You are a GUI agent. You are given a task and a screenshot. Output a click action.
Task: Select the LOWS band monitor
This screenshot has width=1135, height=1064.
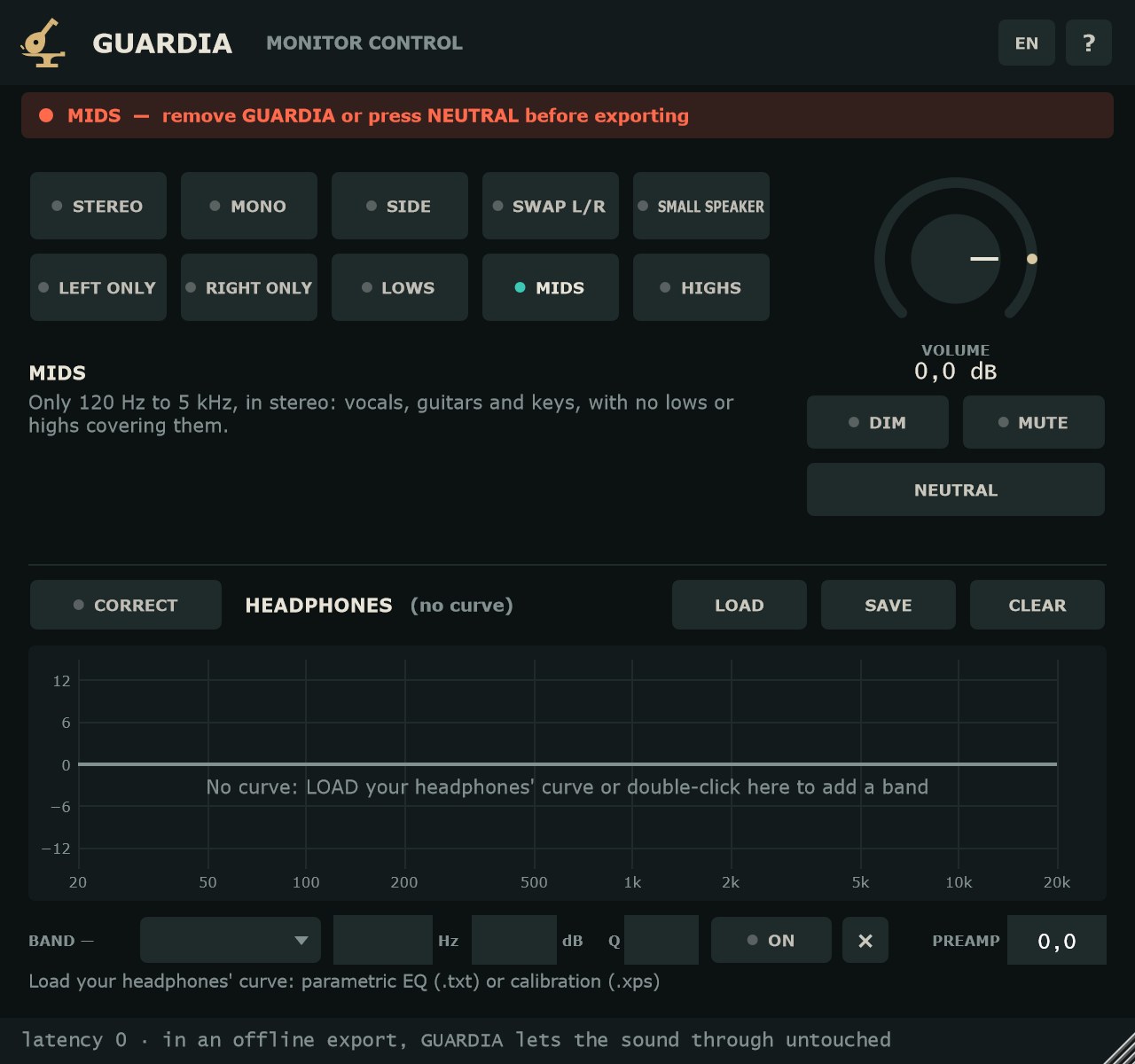point(400,287)
